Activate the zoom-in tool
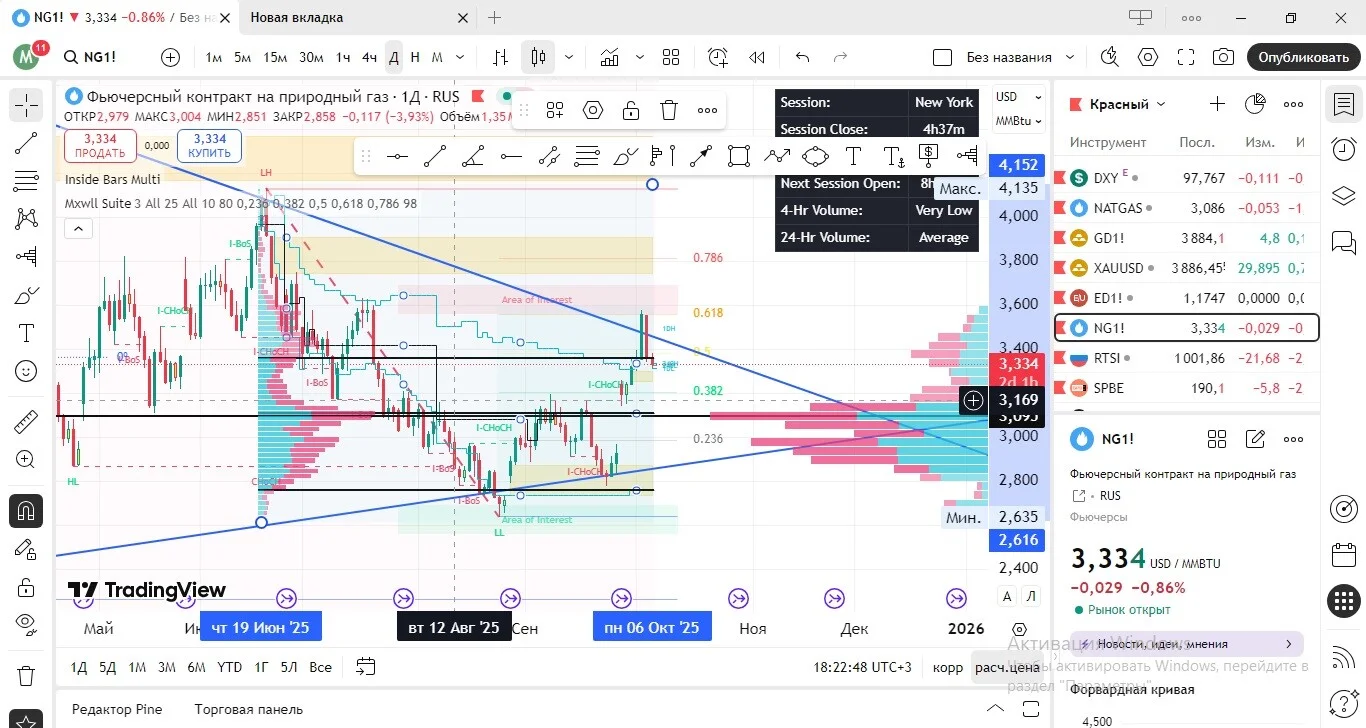1366x728 pixels. pos(26,460)
